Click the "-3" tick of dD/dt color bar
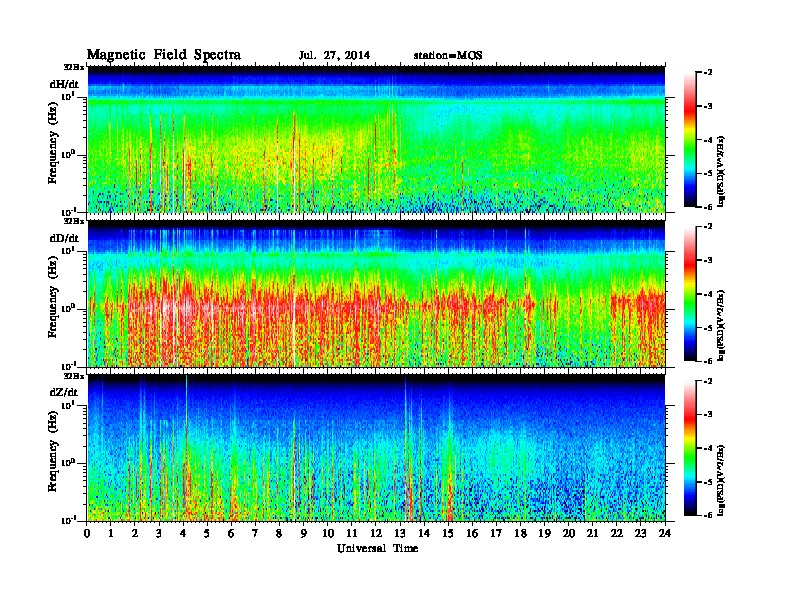 coord(708,260)
